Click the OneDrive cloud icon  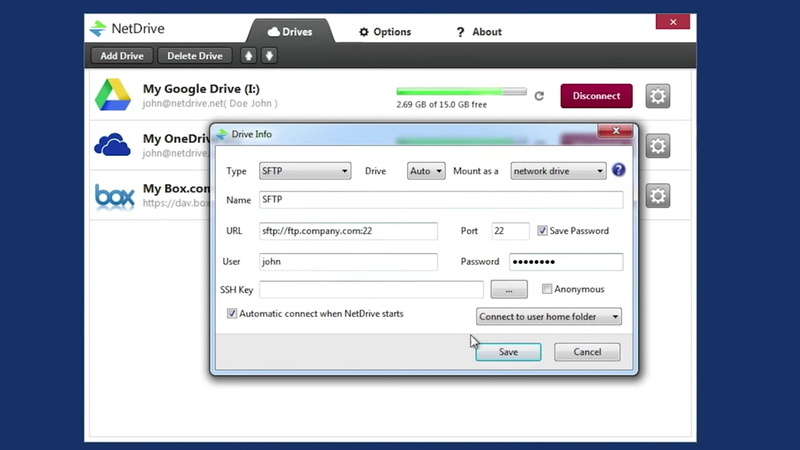112,144
